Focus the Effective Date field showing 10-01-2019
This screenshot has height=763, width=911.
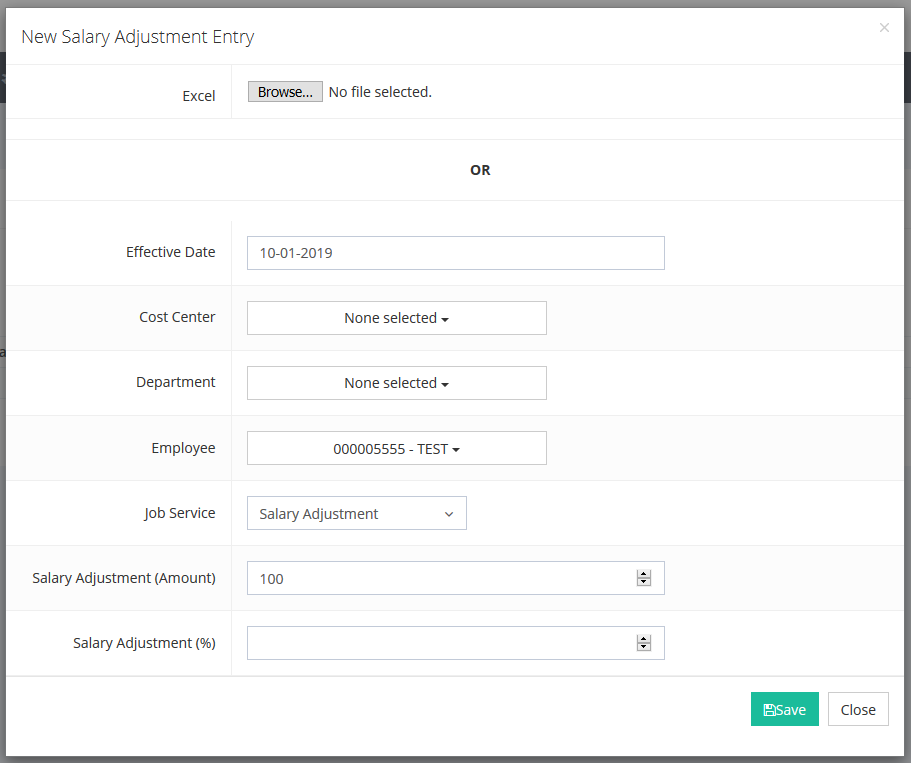pos(455,253)
